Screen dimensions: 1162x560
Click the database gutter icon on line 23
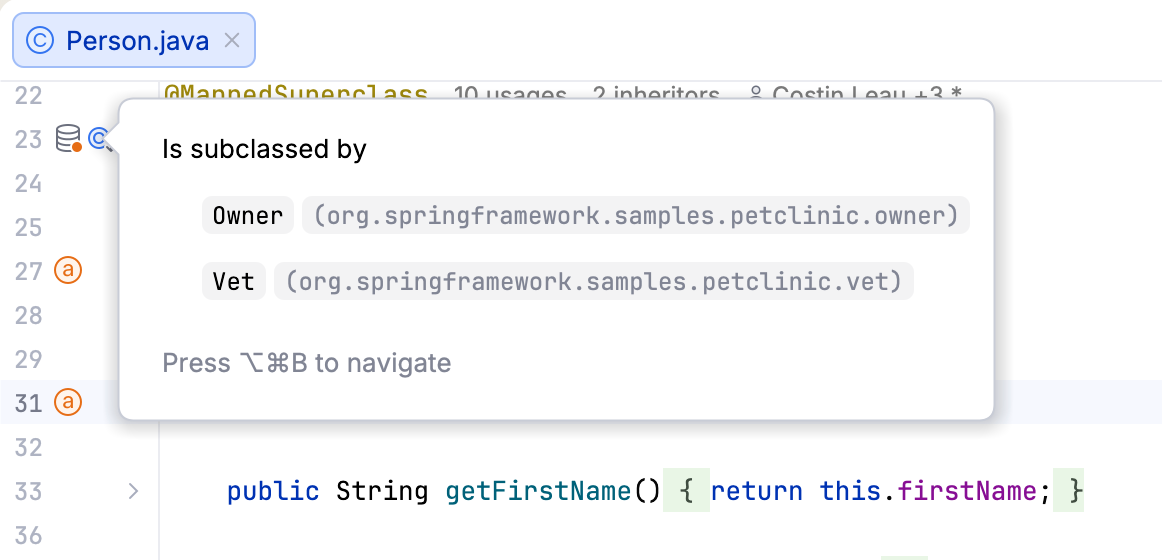point(68,139)
